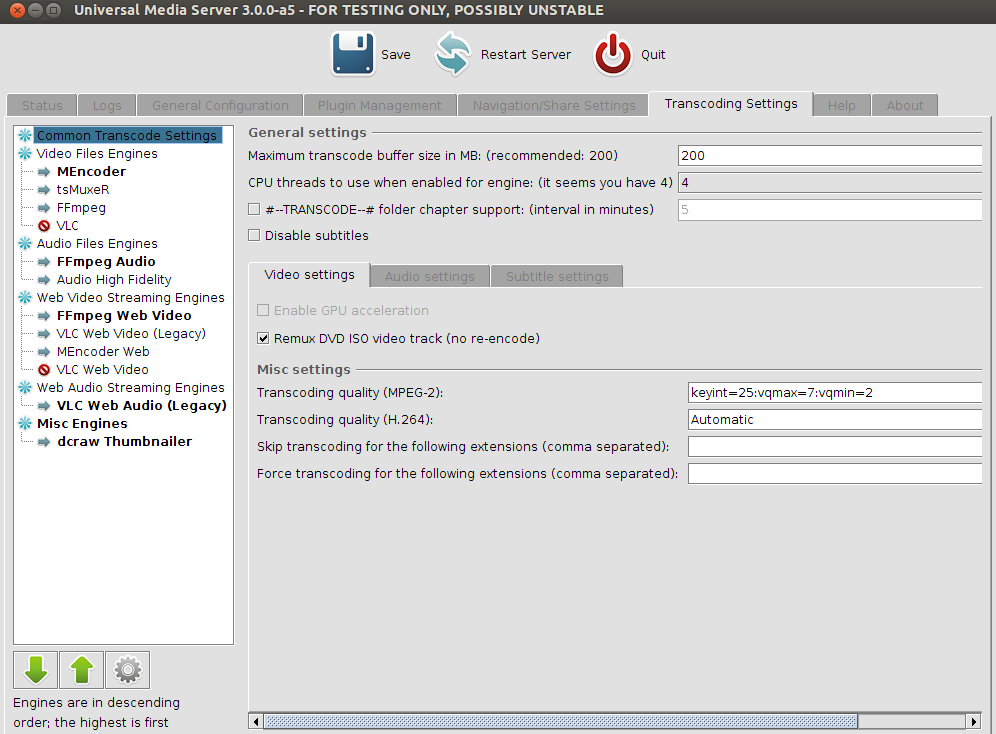Click the gear engine toggle button
This screenshot has height=734, width=996.
tap(128, 670)
